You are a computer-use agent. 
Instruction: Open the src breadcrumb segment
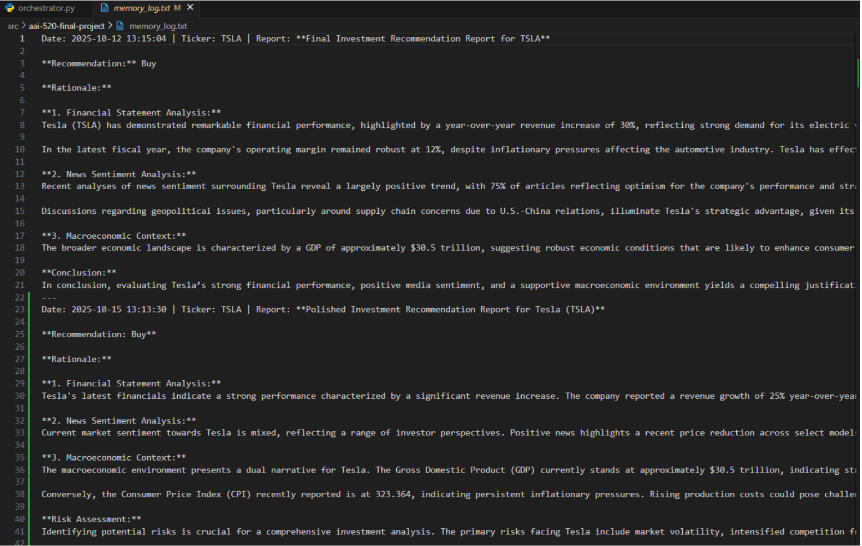(13, 26)
